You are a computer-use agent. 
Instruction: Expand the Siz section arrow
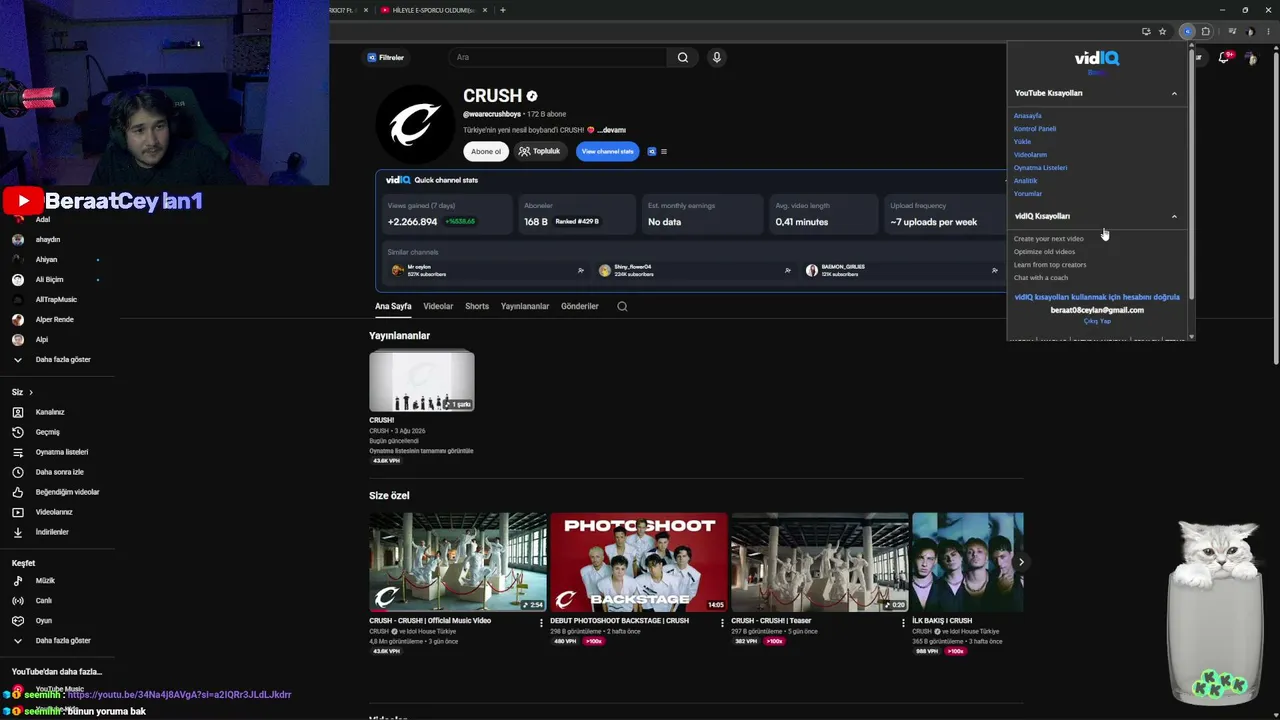coord(31,392)
